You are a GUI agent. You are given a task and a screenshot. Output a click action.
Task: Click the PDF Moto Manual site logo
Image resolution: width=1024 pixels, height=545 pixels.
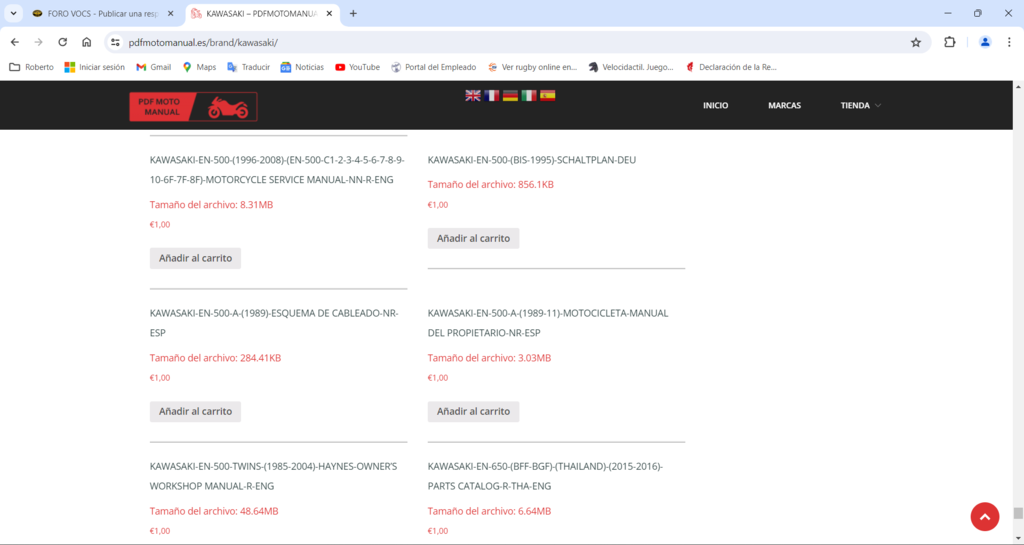[193, 106]
